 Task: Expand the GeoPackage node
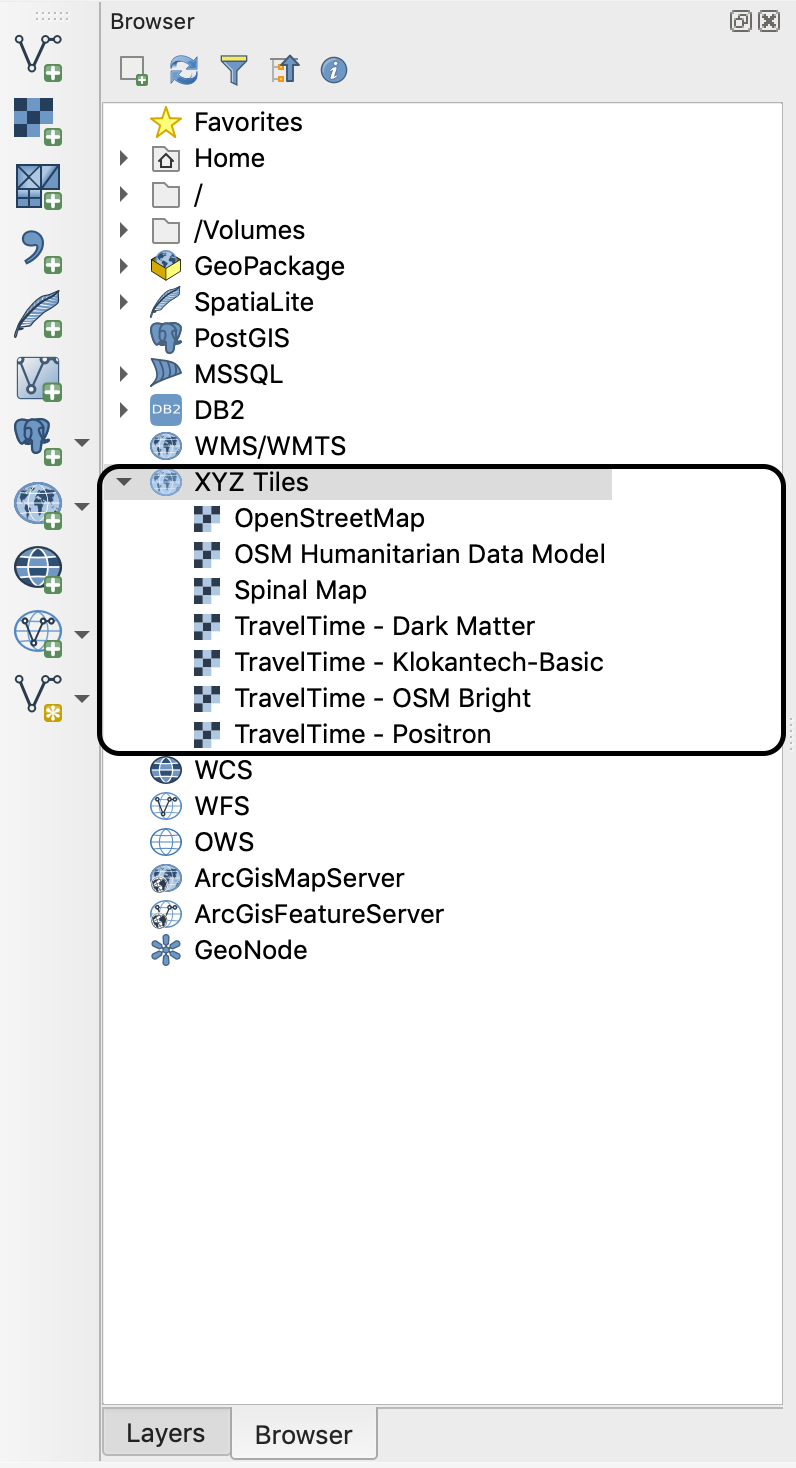click(x=124, y=266)
